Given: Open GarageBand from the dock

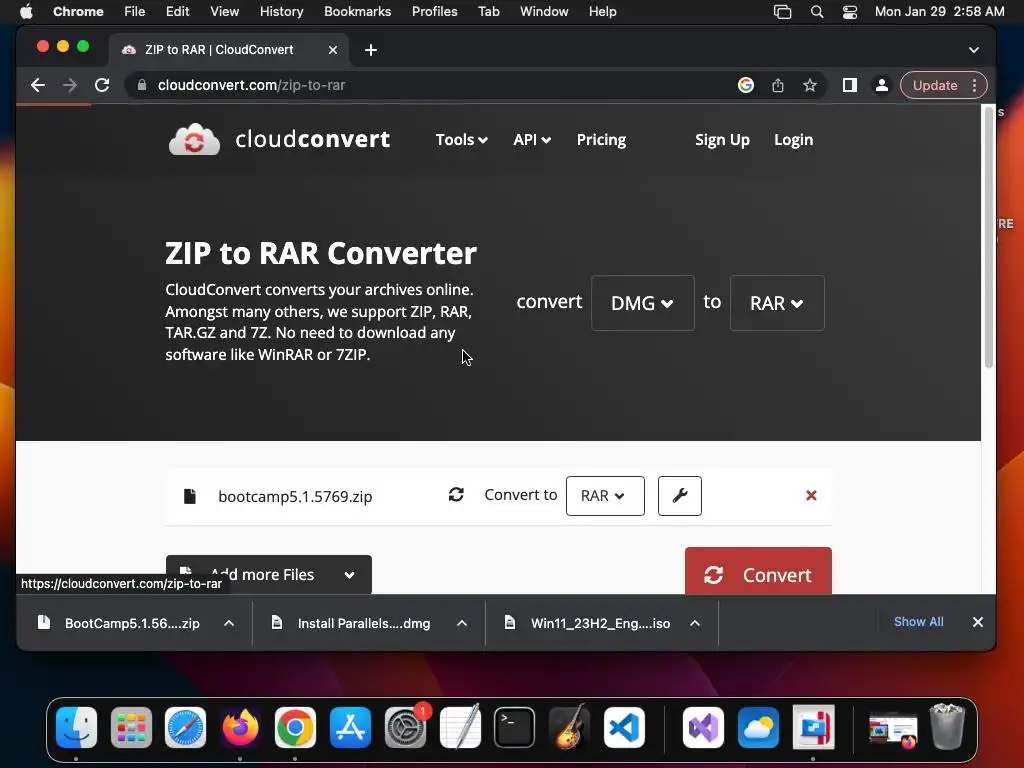Looking at the screenshot, I should click(x=569, y=727).
